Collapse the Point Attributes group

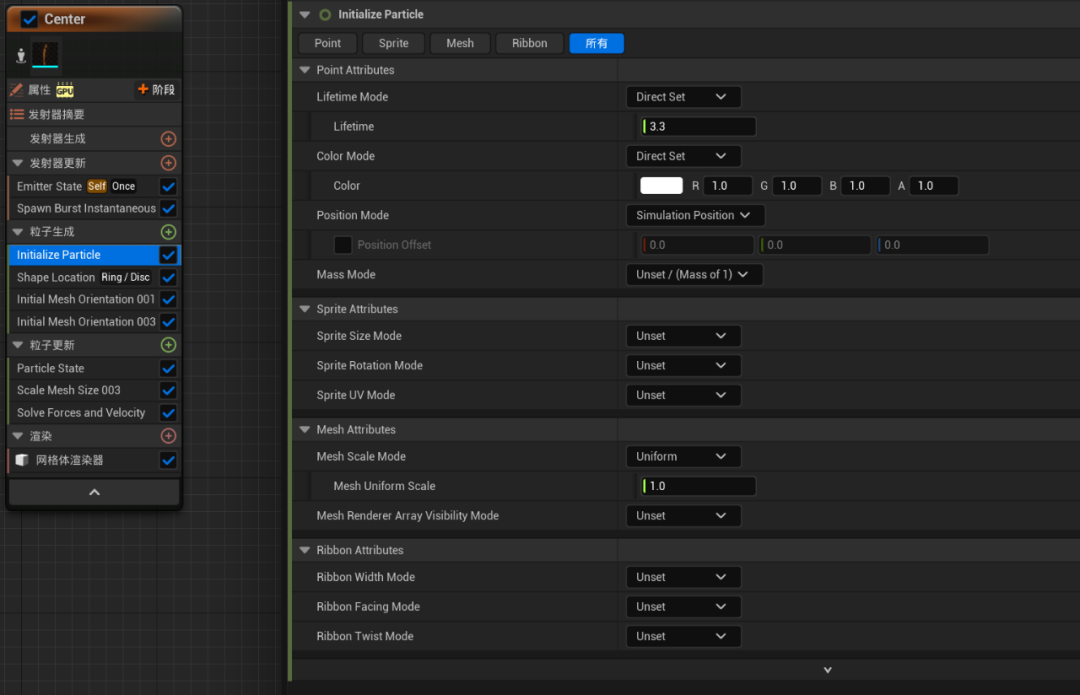[x=304, y=70]
